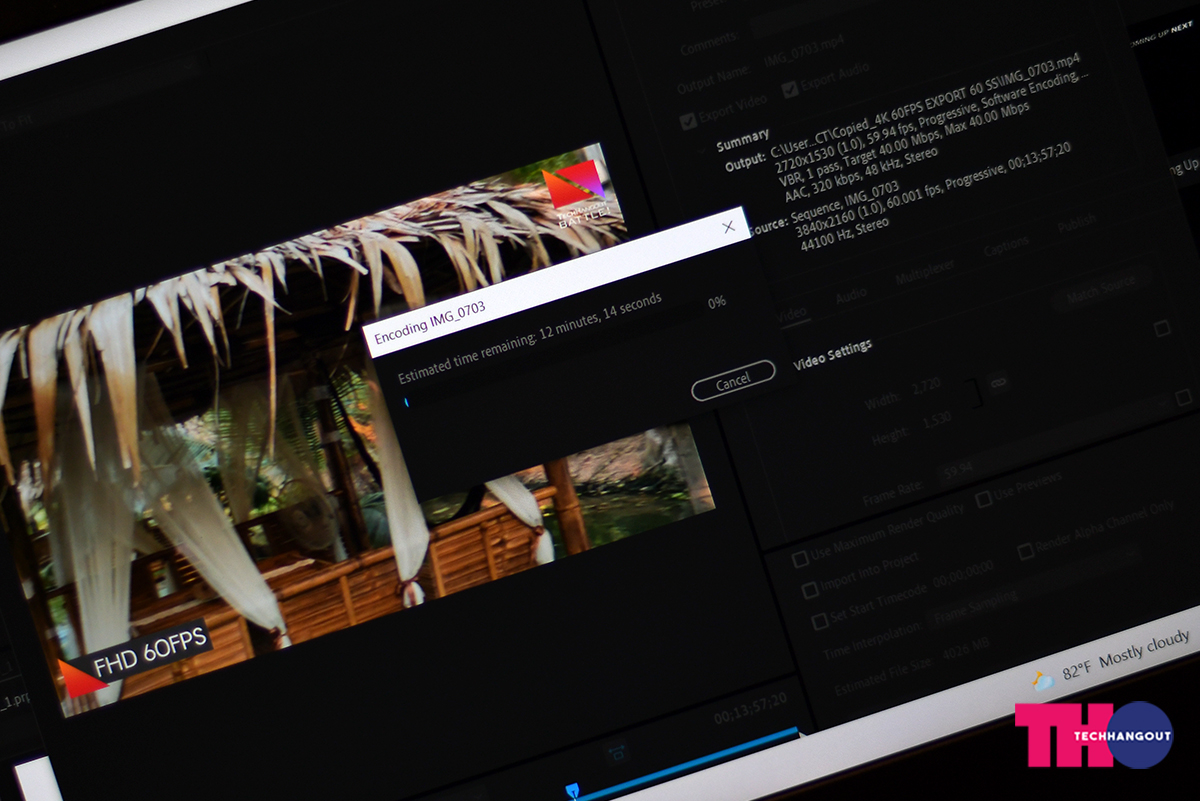Open the Publish tab
This screenshot has width=1200, height=801.
tap(1076, 224)
